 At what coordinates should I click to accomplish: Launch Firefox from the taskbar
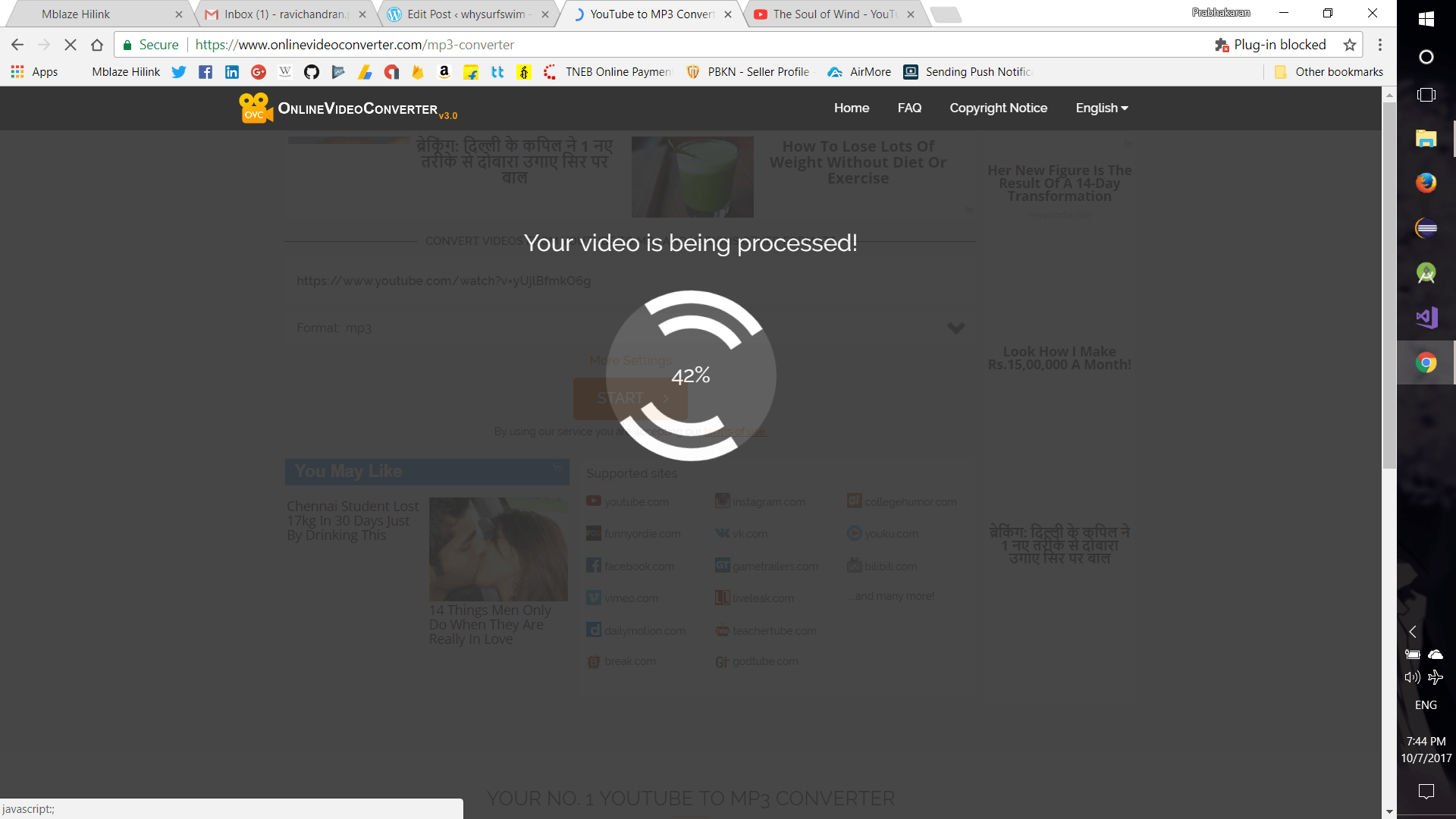[x=1426, y=183]
